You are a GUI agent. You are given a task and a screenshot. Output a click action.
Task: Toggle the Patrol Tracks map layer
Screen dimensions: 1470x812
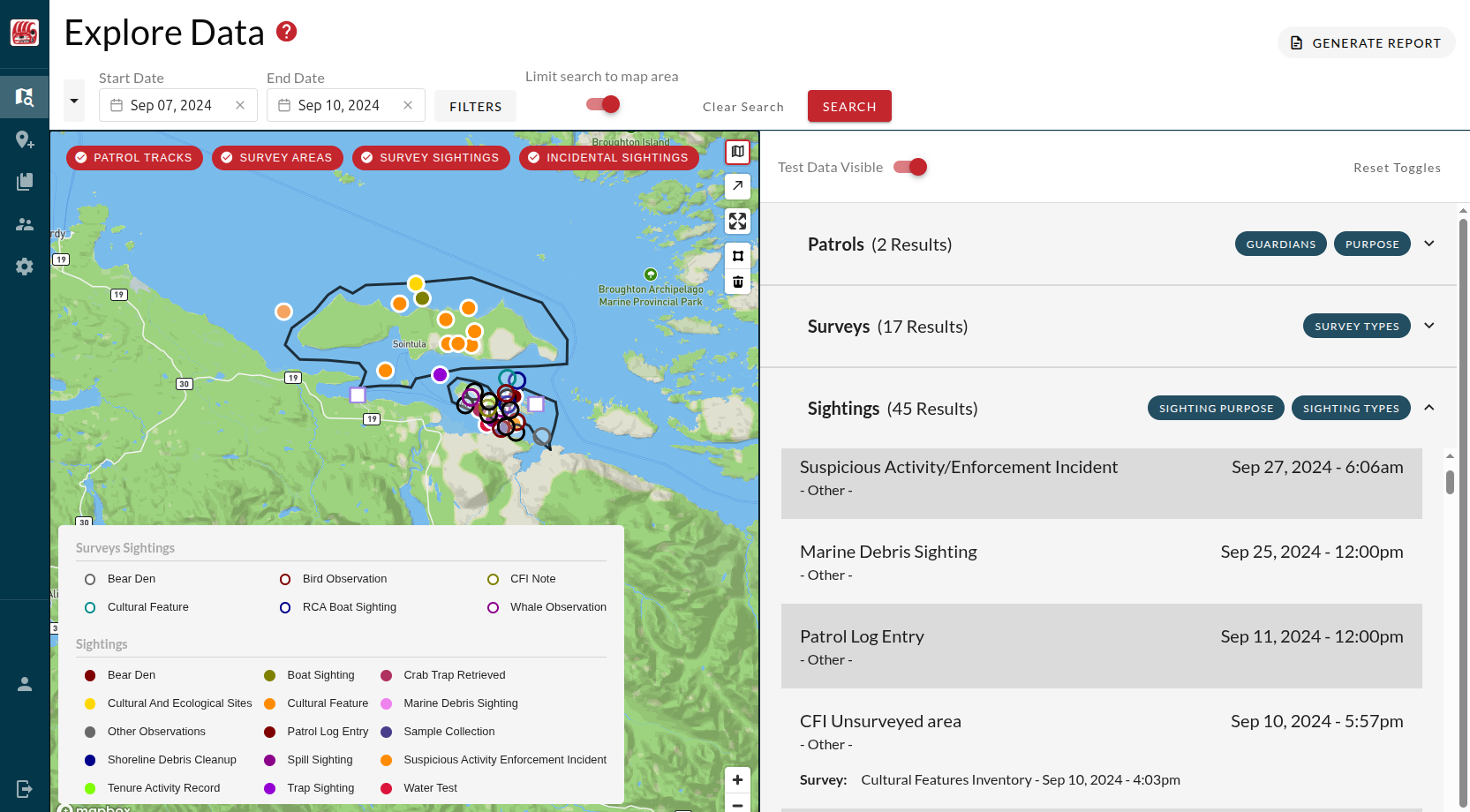tap(134, 157)
